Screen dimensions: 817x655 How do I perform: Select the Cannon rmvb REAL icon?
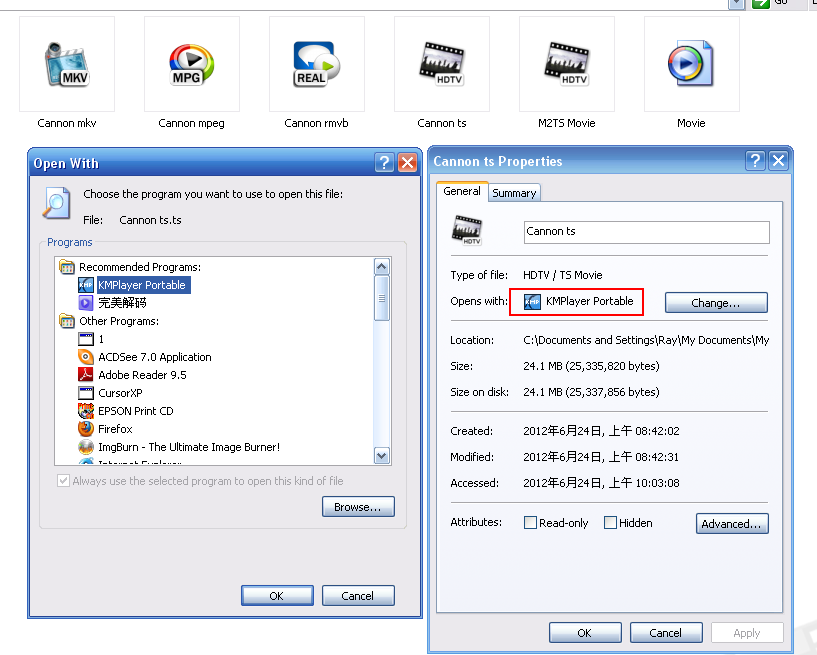(317, 64)
